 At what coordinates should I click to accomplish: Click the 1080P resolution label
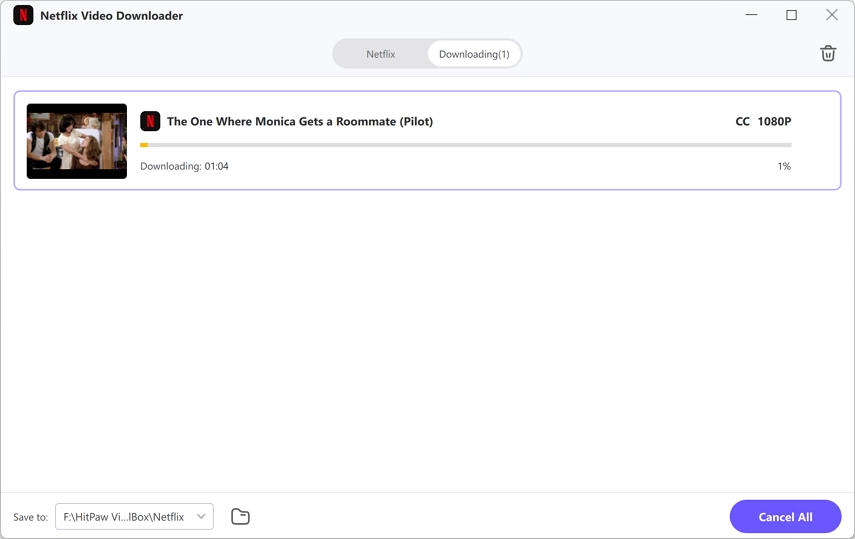tap(774, 121)
